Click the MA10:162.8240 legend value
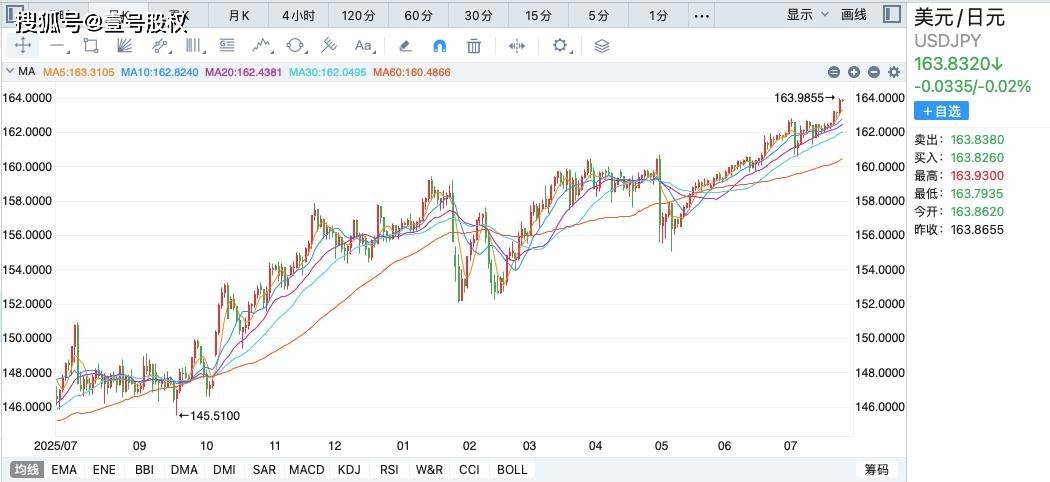Viewport: 1050px width, 482px height. point(159,72)
